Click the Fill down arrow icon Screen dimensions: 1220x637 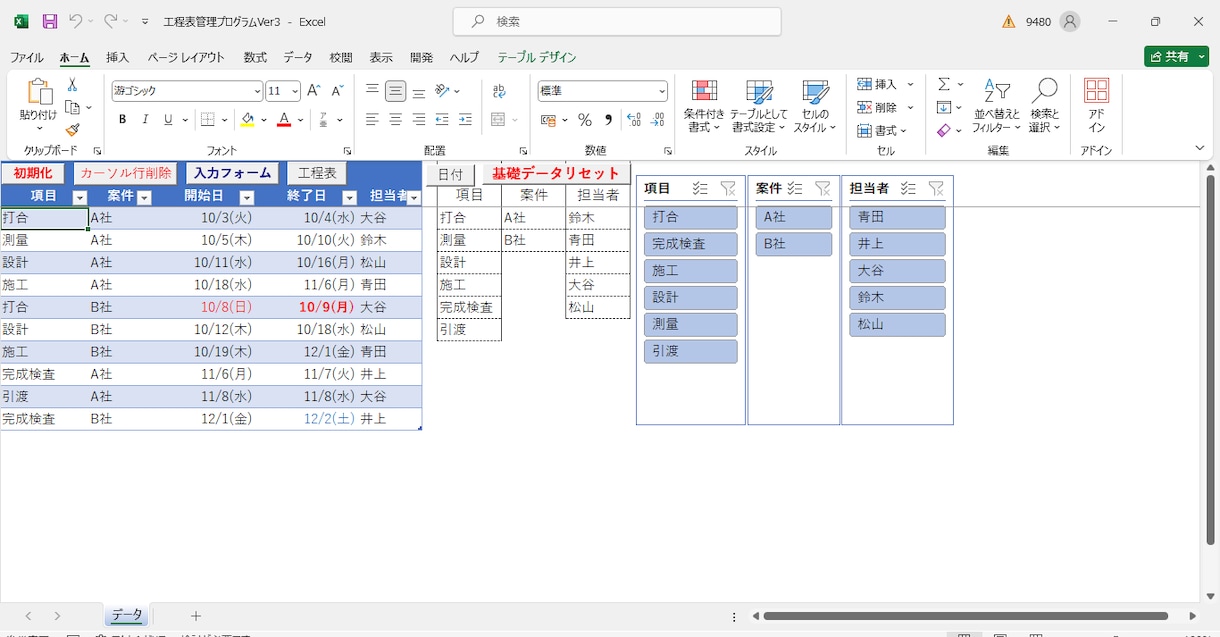[x=944, y=107]
